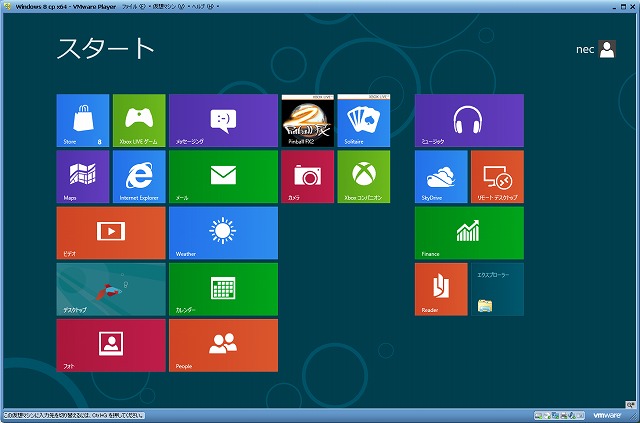The image size is (640, 423).
Task: Click the network adapter icon in VMware status bar
Action: tap(556, 416)
